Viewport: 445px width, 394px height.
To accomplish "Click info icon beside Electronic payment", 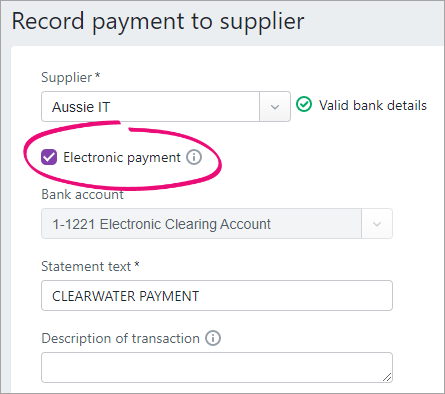I will tap(194, 157).
